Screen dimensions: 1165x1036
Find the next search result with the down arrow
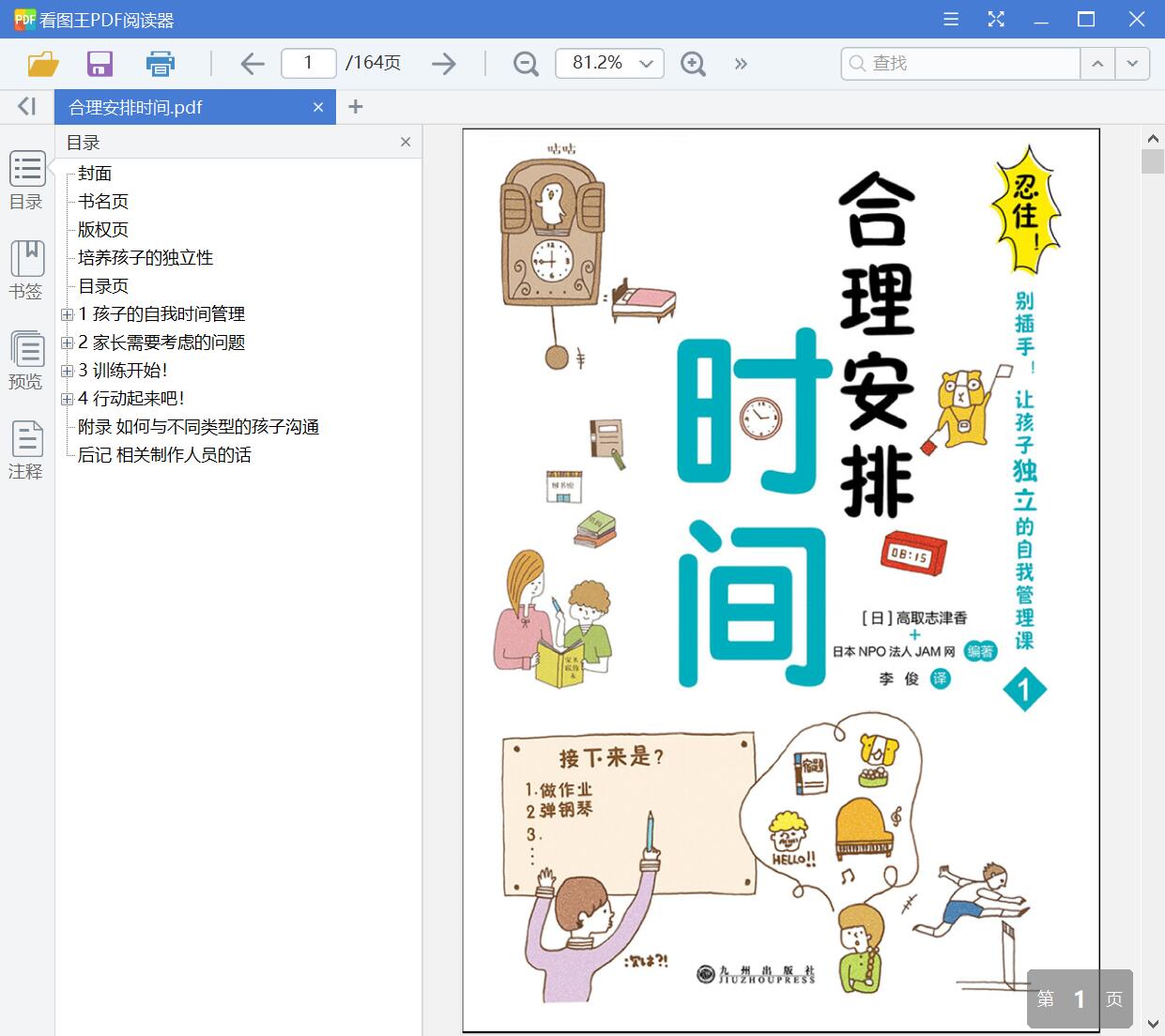pyautogui.click(x=1132, y=63)
